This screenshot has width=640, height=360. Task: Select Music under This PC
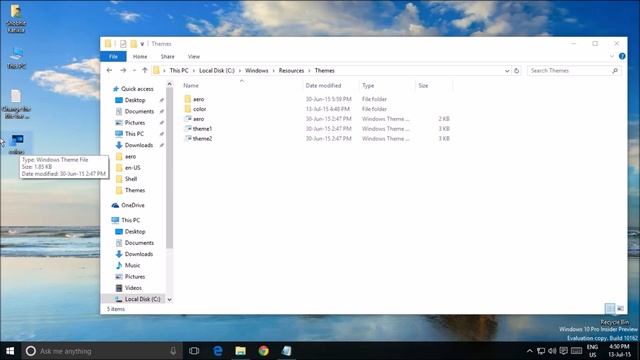pyautogui.click(x=132, y=265)
